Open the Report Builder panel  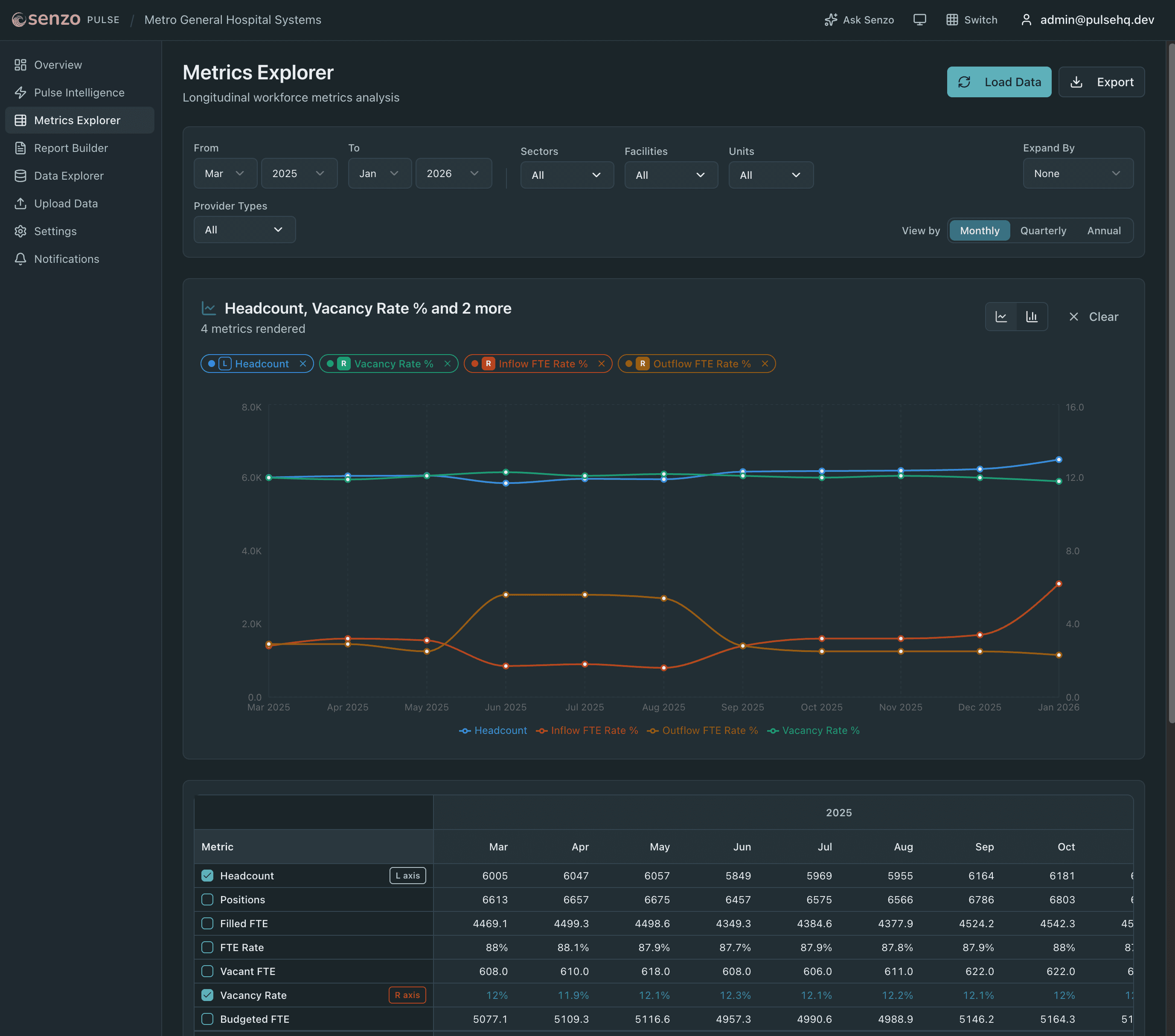tap(71, 148)
